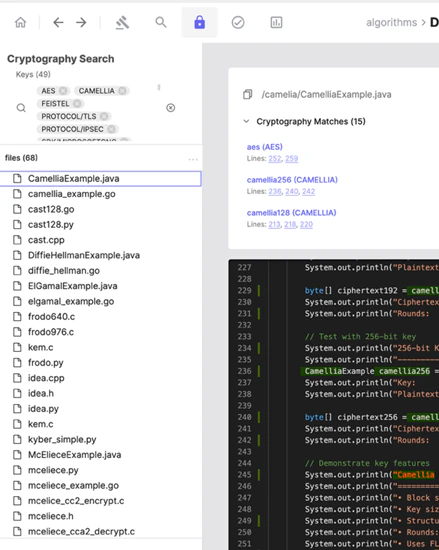Select idea.h file

point(101,393)
